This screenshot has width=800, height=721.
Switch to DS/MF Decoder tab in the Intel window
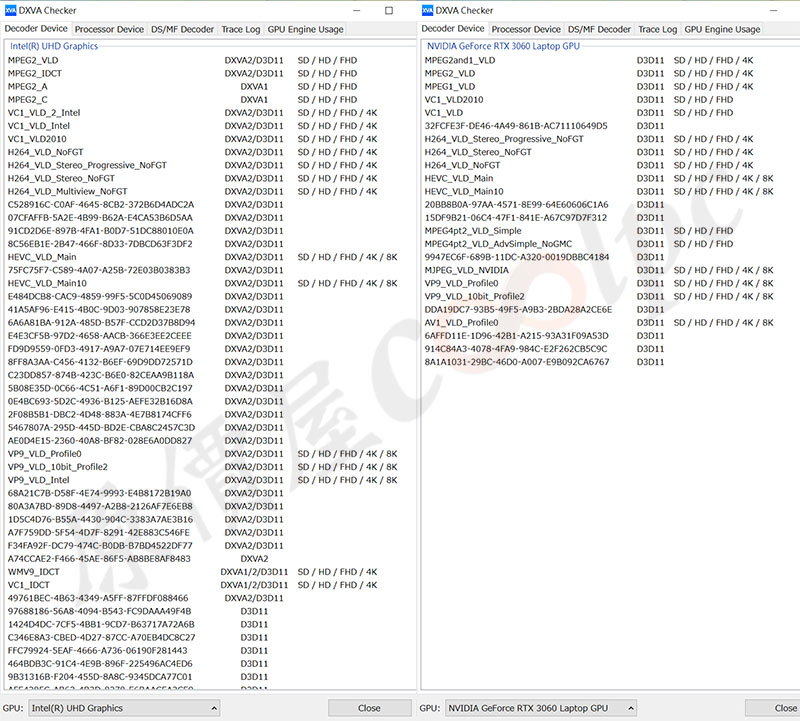pyautogui.click(x=183, y=30)
